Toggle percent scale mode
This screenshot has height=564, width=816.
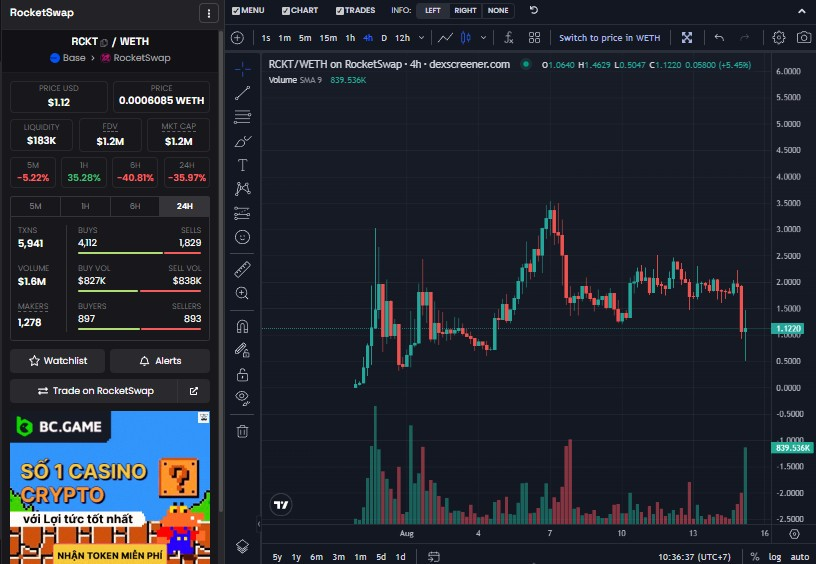[755, 557]
